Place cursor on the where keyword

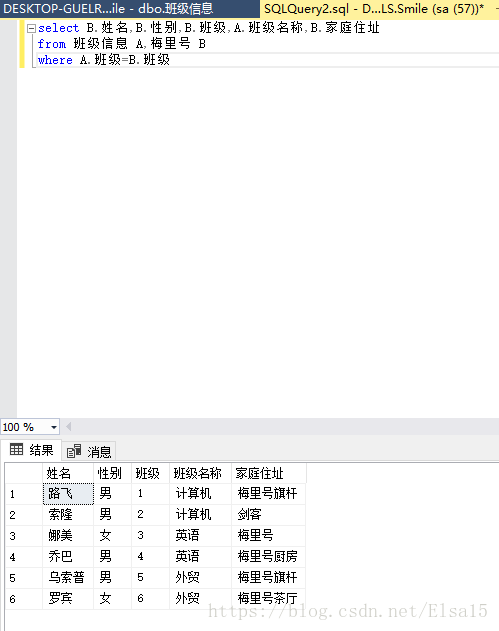[x=55, y=60]
